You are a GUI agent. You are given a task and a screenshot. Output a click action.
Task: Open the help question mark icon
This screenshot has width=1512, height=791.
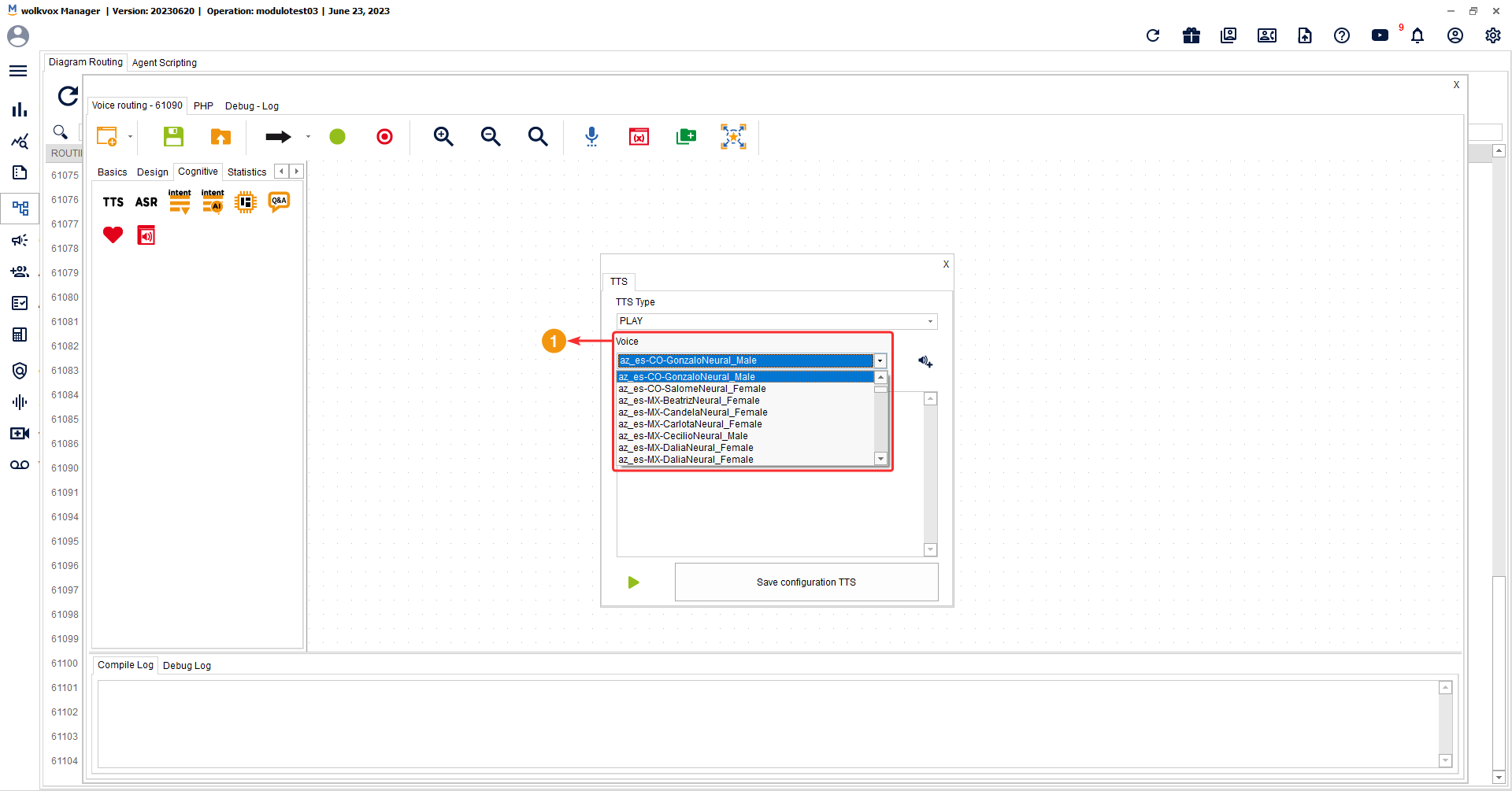click(1342, 35)
